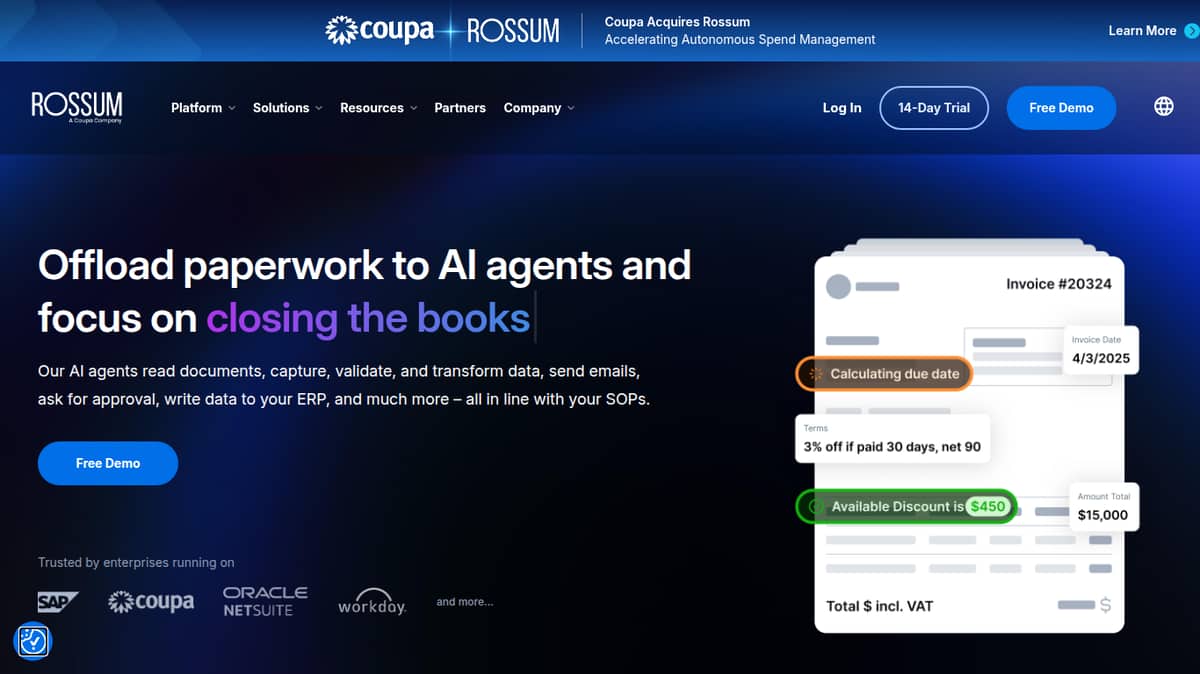Click the Free Demo button below the hero text
The height and width of the screenshot is (674, 1200).
(x=108, y=464)
